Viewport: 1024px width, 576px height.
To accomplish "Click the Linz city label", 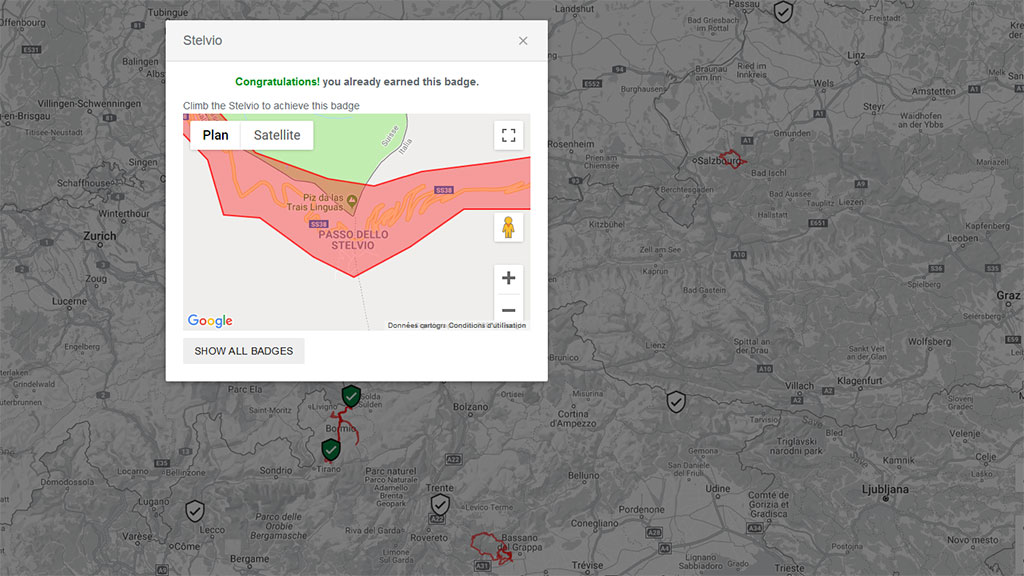I will (856, 56).
